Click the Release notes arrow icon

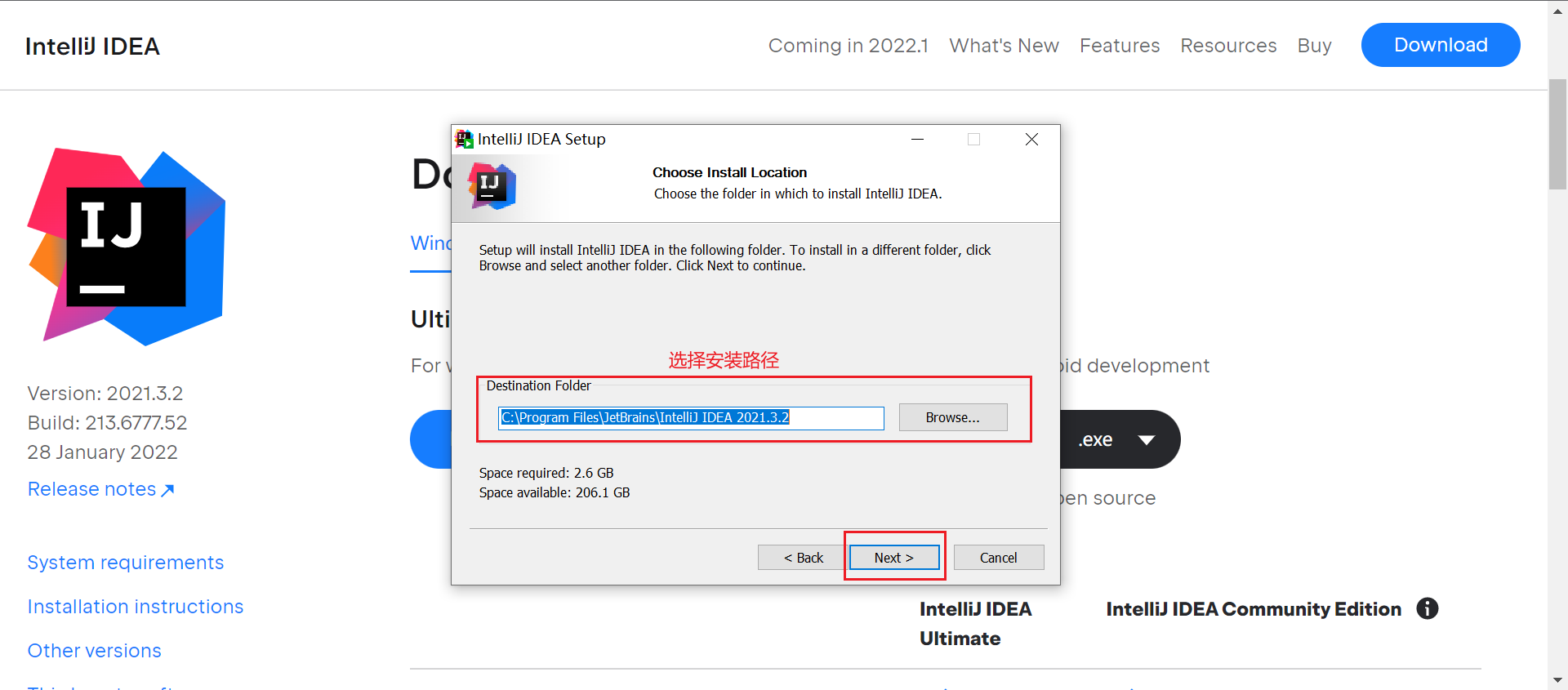[x=167, y=490]
